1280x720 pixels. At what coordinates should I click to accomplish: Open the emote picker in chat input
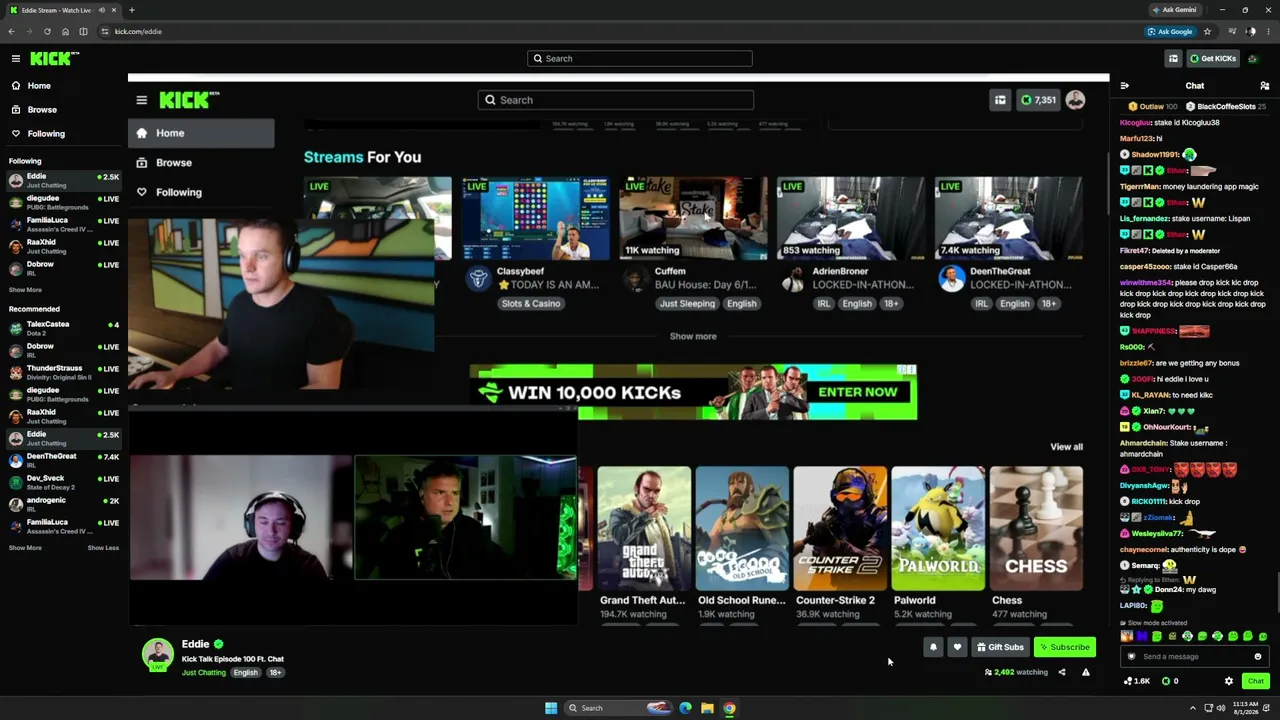point(1258,657)
